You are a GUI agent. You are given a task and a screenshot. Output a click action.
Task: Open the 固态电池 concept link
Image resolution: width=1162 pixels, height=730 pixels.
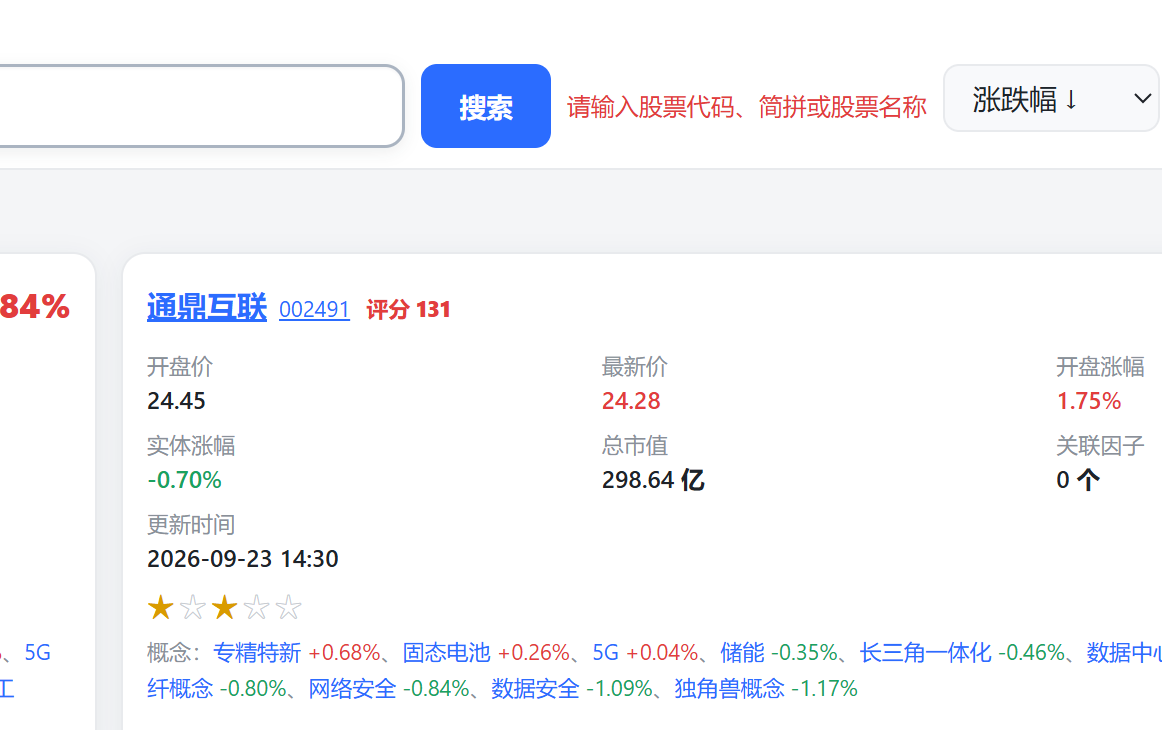point(447,653)
